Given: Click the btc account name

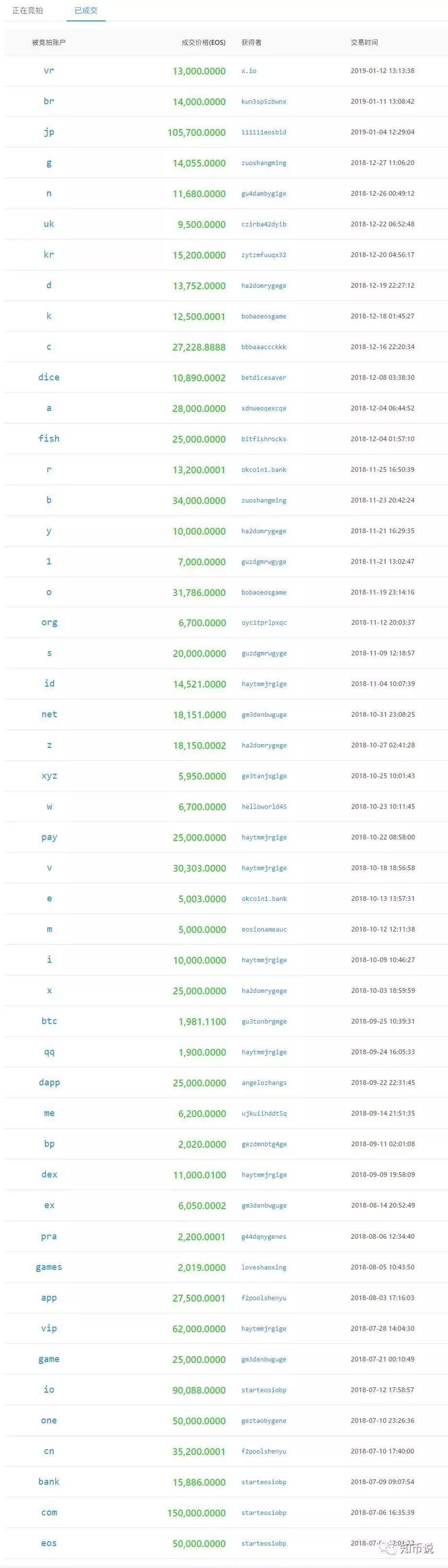Looking at the screenshot, I should tap(49, 1021).
